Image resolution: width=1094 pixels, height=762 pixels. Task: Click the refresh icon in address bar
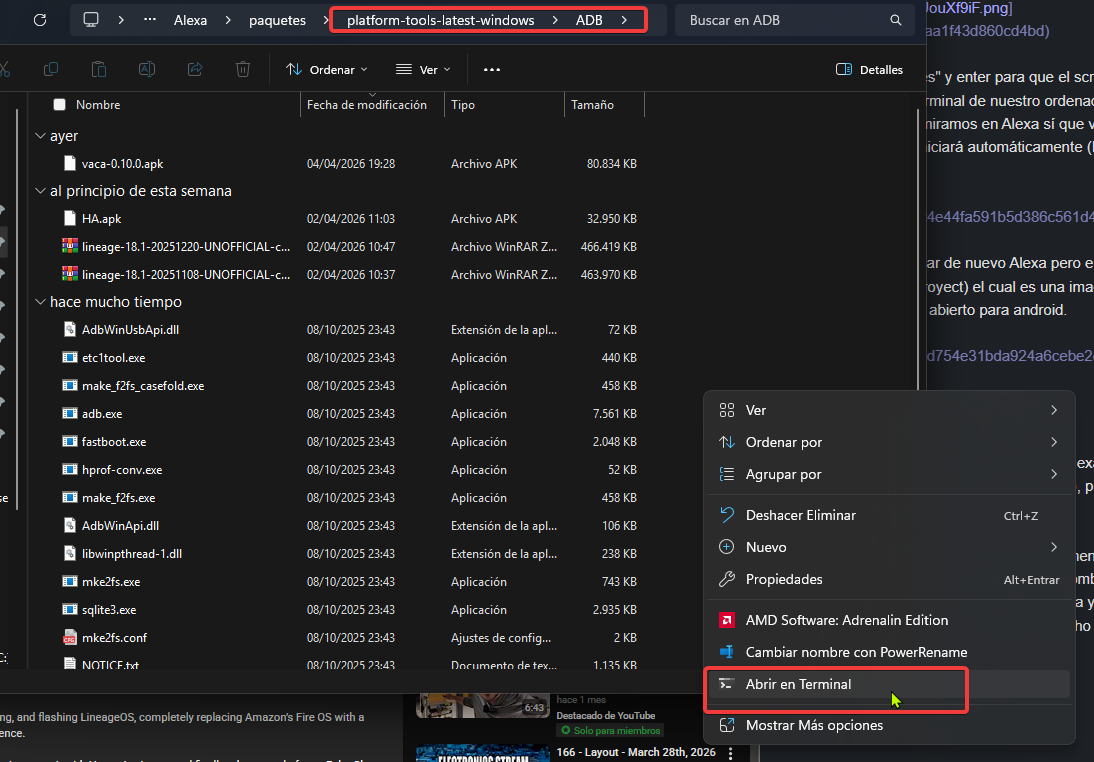[40, 20]
